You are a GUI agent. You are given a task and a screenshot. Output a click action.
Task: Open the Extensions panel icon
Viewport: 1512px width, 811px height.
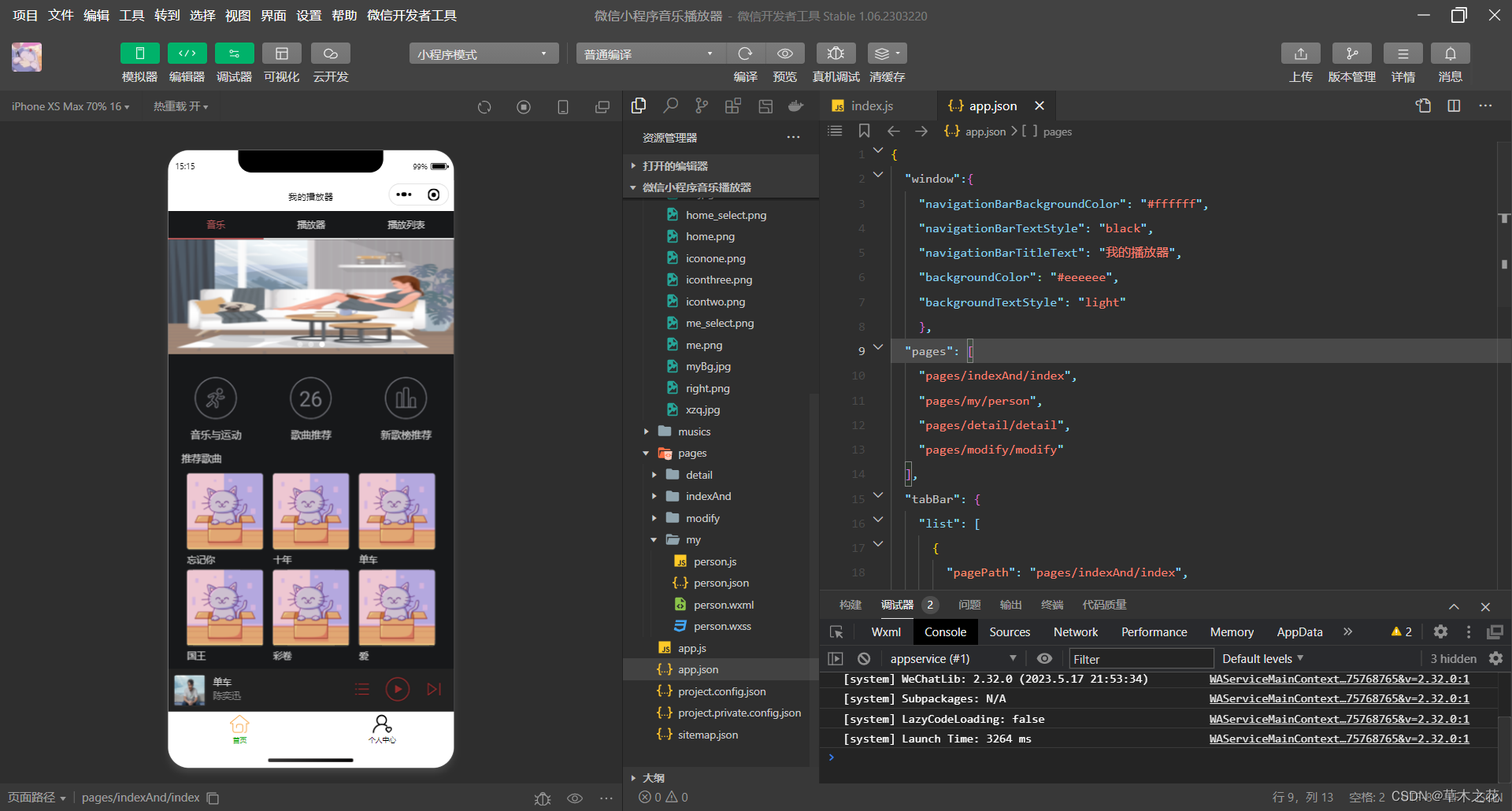click(x=733, y=106)
